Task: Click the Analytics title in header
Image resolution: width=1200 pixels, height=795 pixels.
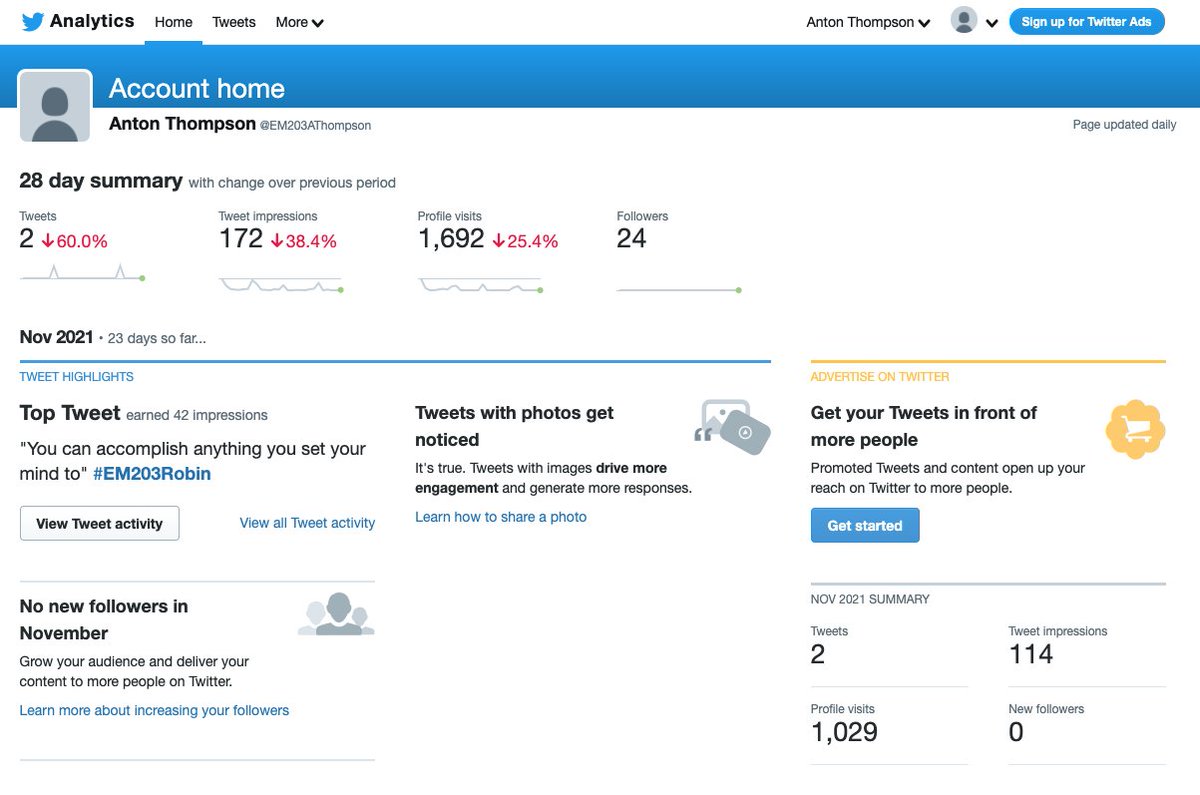Action: 92,21
